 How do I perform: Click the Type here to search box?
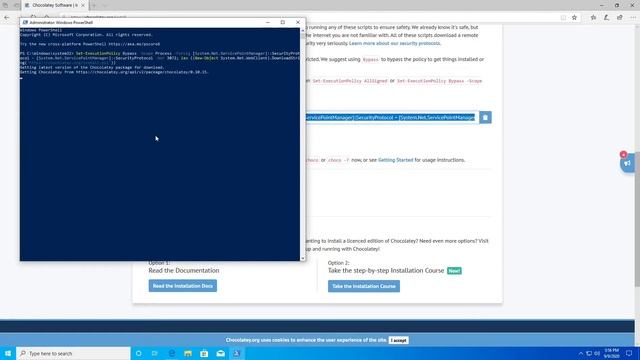point(73,353)
